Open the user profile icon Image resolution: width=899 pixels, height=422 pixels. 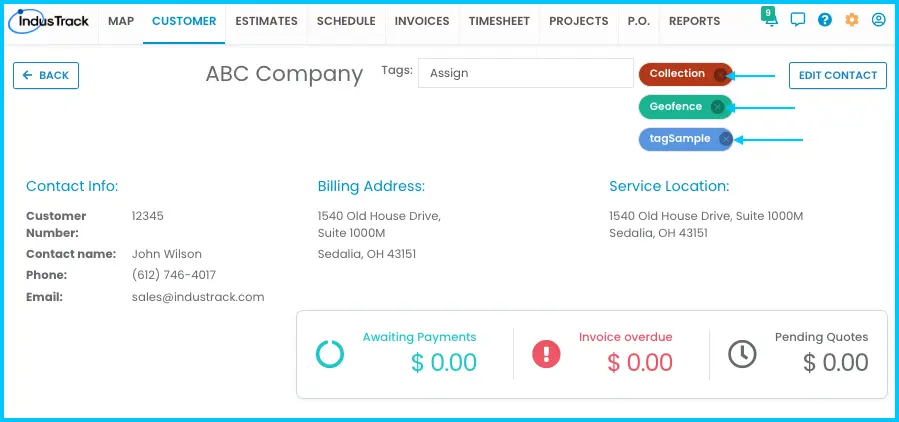point(878,20)
